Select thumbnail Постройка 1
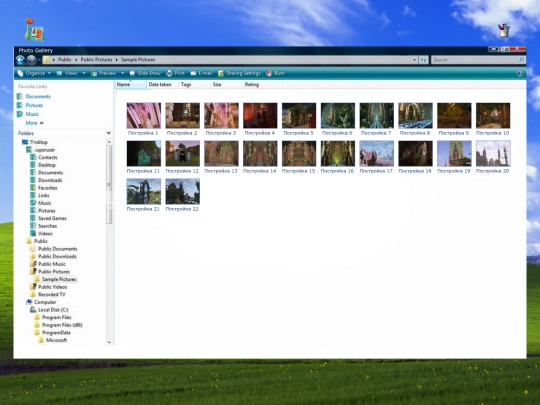 [x=144, y=119]
